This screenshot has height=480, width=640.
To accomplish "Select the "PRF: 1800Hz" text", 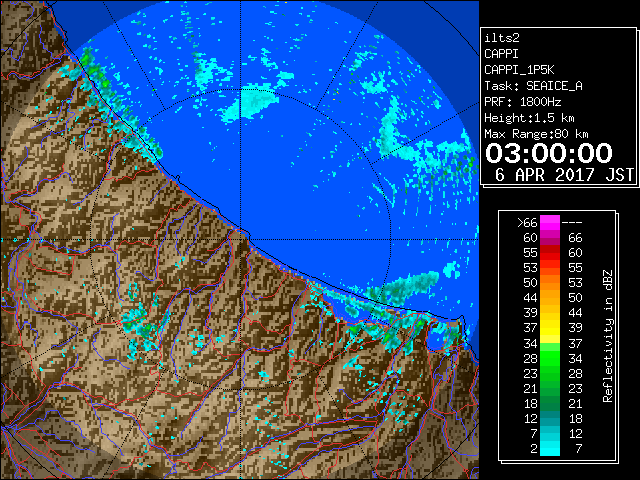I will point(522,102).
